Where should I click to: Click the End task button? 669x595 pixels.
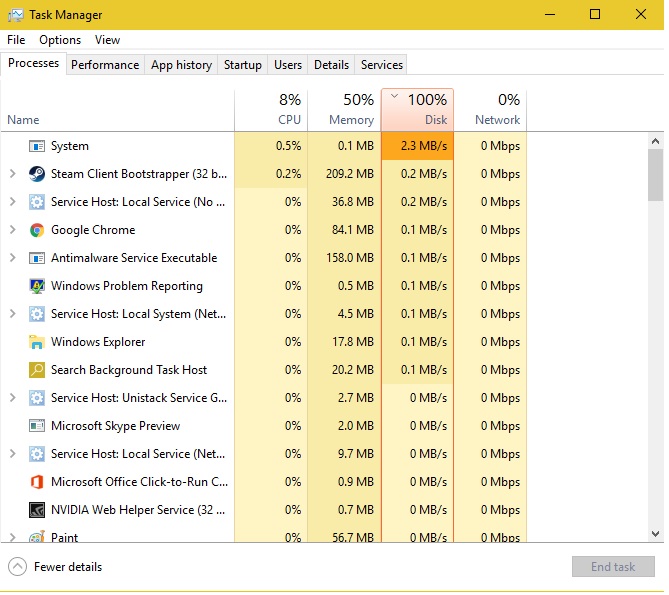[x=614, y=567]
